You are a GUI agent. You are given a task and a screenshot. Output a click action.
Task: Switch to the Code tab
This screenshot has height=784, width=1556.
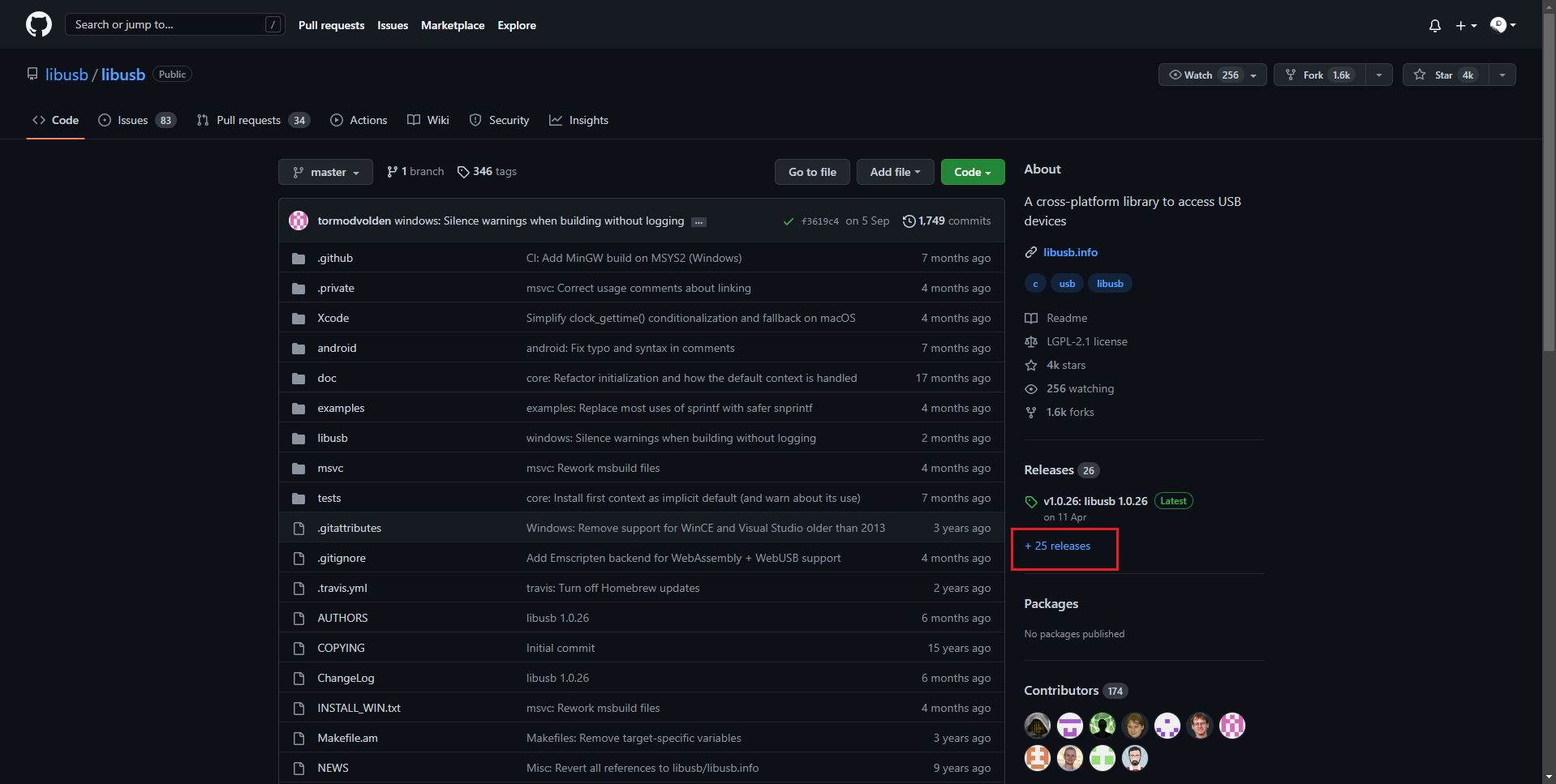point(55,120)
